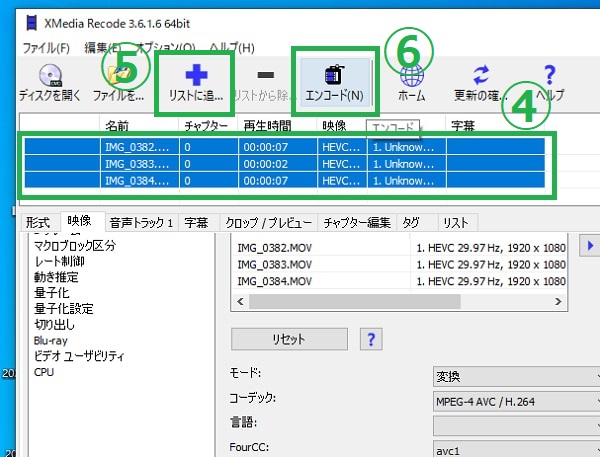
Task: Open ヘルプ(H) menu
Action: (232, 48)
